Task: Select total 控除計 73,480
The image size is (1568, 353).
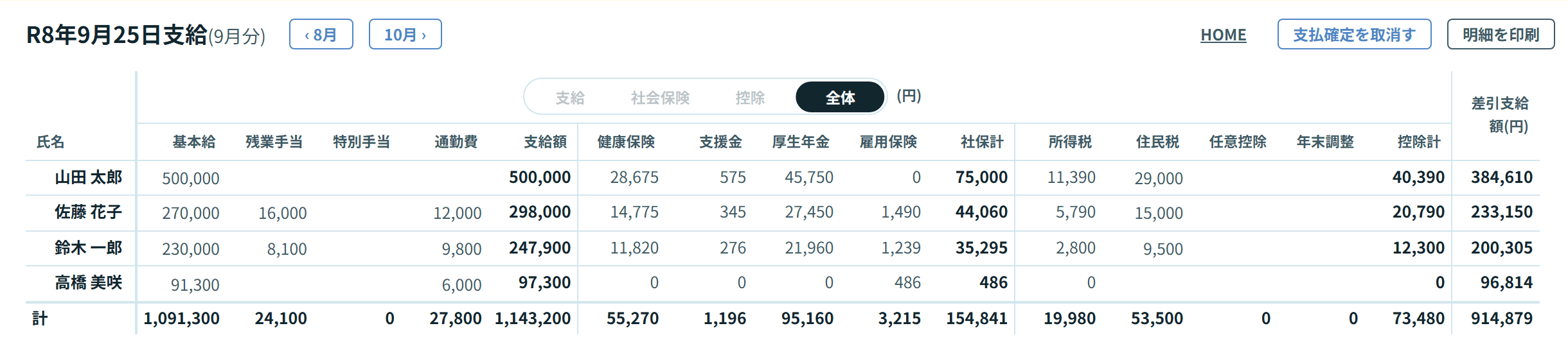Action: (1418, 318)
